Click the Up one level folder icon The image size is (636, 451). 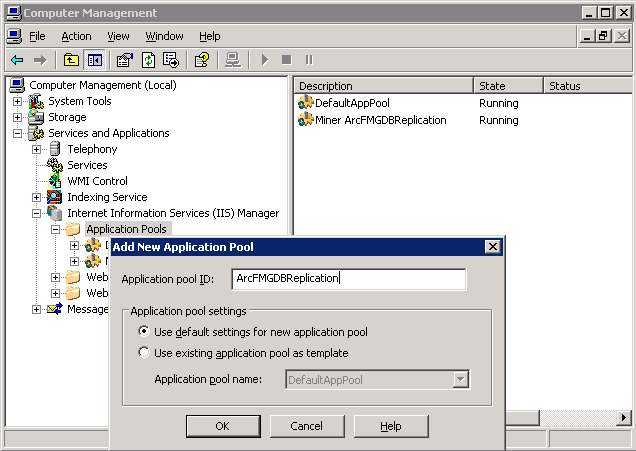71,60
